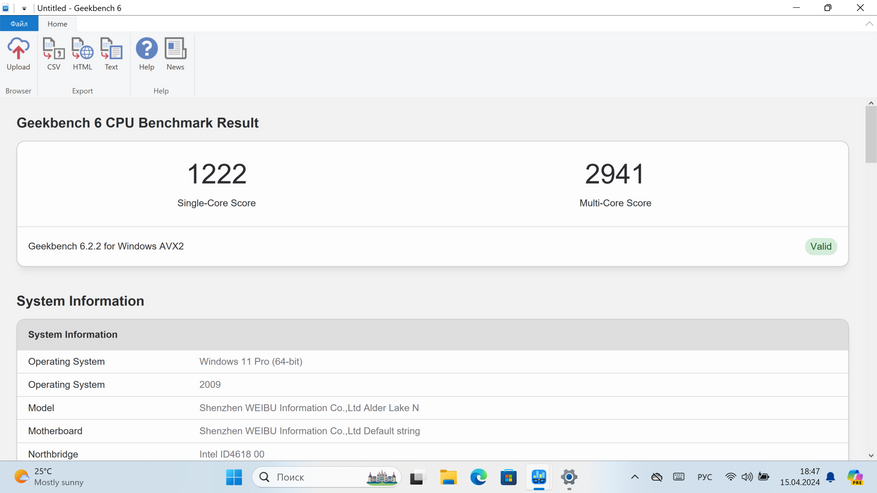The height and width of the screenshot is (493, 877).
Task: Click the Geekbench taskbar icon
Action: click(x=539, y=477)
